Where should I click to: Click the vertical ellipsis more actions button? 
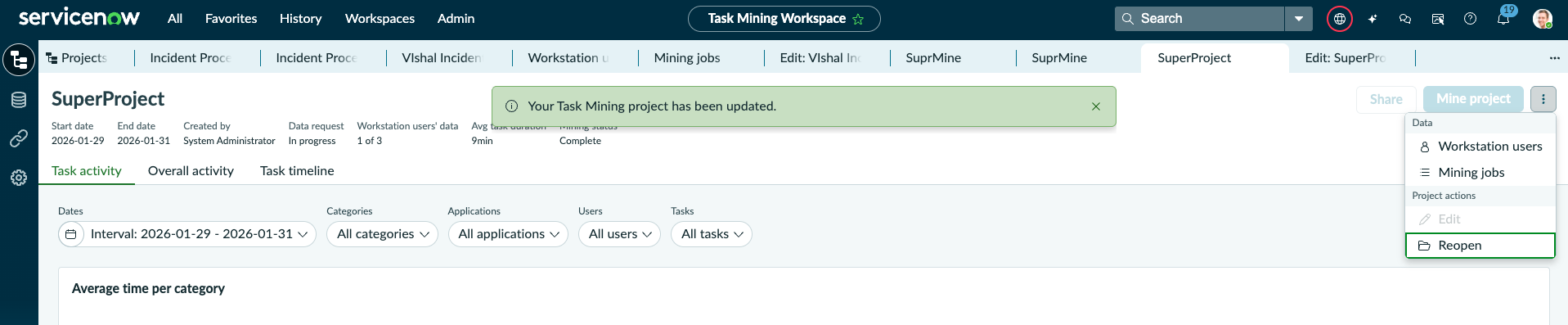[x=1543, y=99]
